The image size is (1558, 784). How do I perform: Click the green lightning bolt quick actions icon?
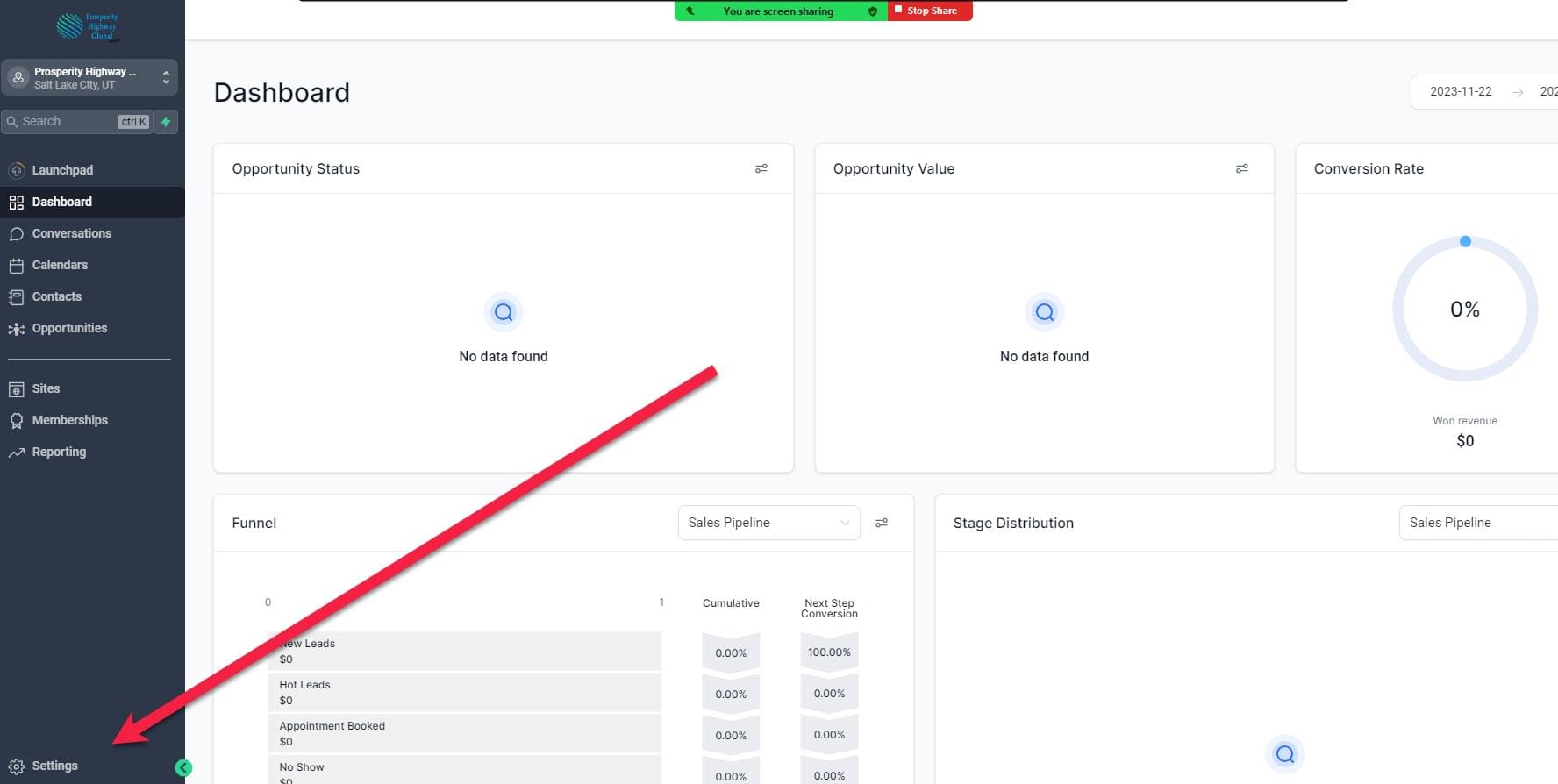166,122
